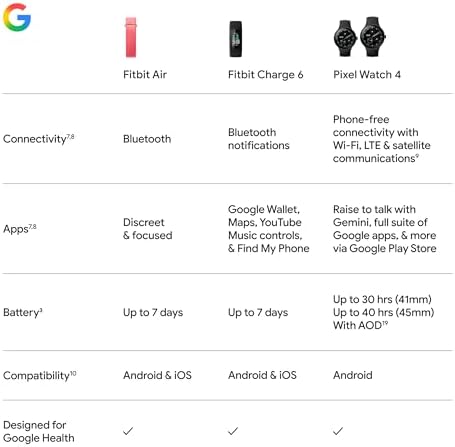Click the Google Wallet, Maps apps description

click(269, 229)
